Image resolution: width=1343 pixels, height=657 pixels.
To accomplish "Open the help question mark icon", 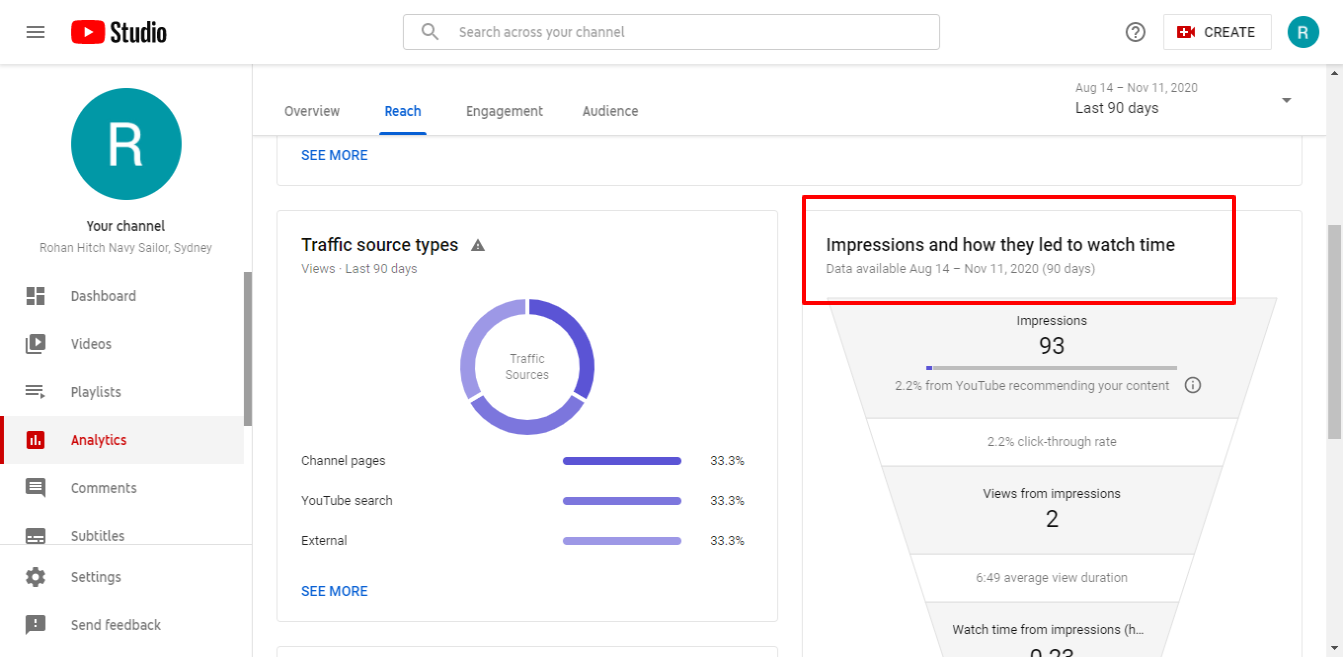I will [1135, 32].
